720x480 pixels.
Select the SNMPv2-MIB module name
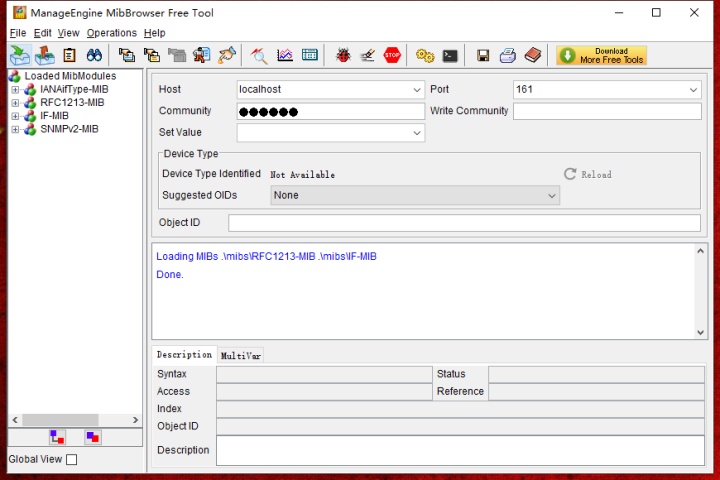pyautogui.click(x=69, y=129)
